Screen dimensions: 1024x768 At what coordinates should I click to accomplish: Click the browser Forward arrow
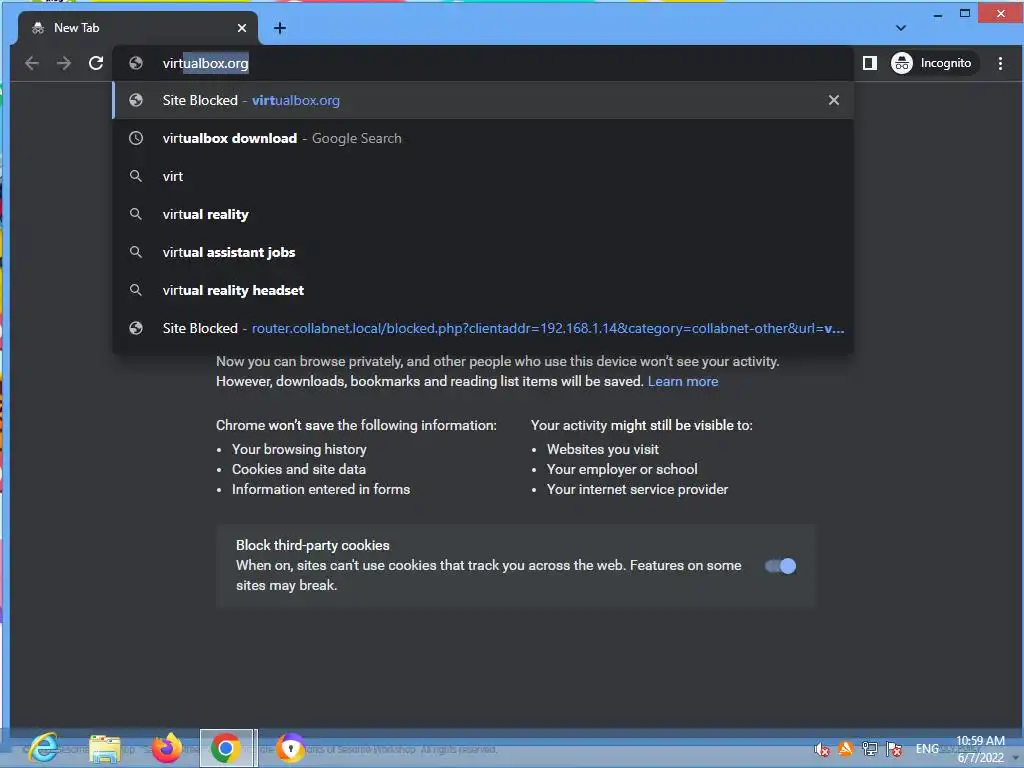(63, 63)
